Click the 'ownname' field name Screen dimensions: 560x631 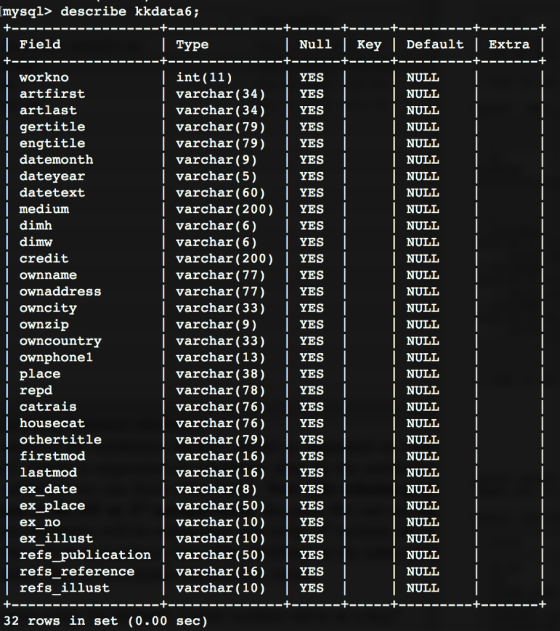[48, 275]
